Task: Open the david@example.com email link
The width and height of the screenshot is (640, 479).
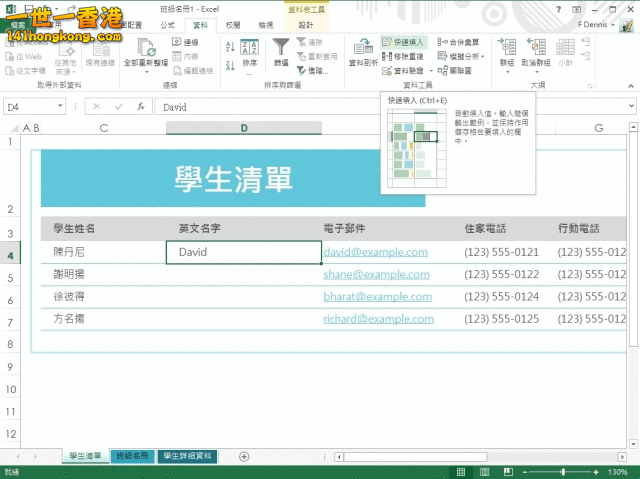Action: point(375,252)
